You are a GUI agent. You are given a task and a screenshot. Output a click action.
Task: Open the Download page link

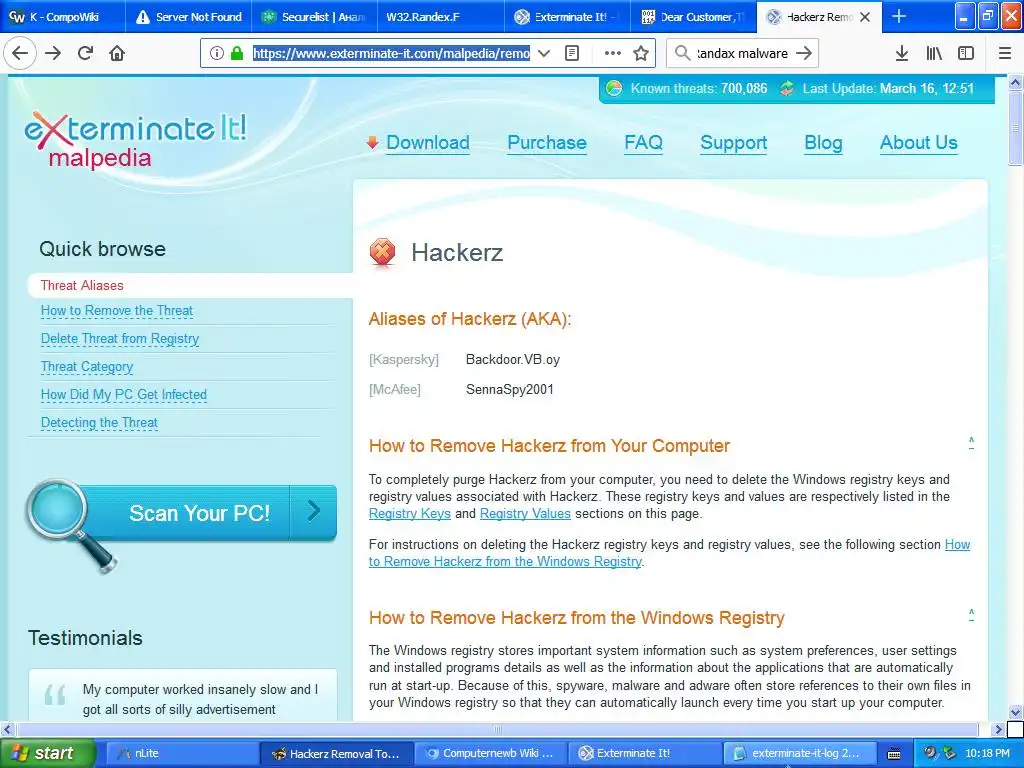tap(428, 142)
